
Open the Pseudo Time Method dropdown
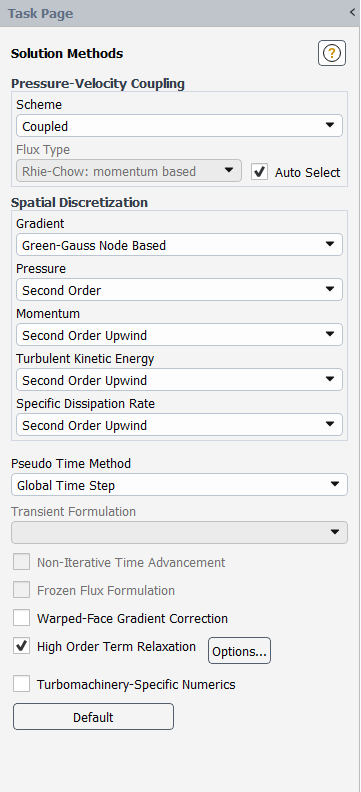point(179,485)
